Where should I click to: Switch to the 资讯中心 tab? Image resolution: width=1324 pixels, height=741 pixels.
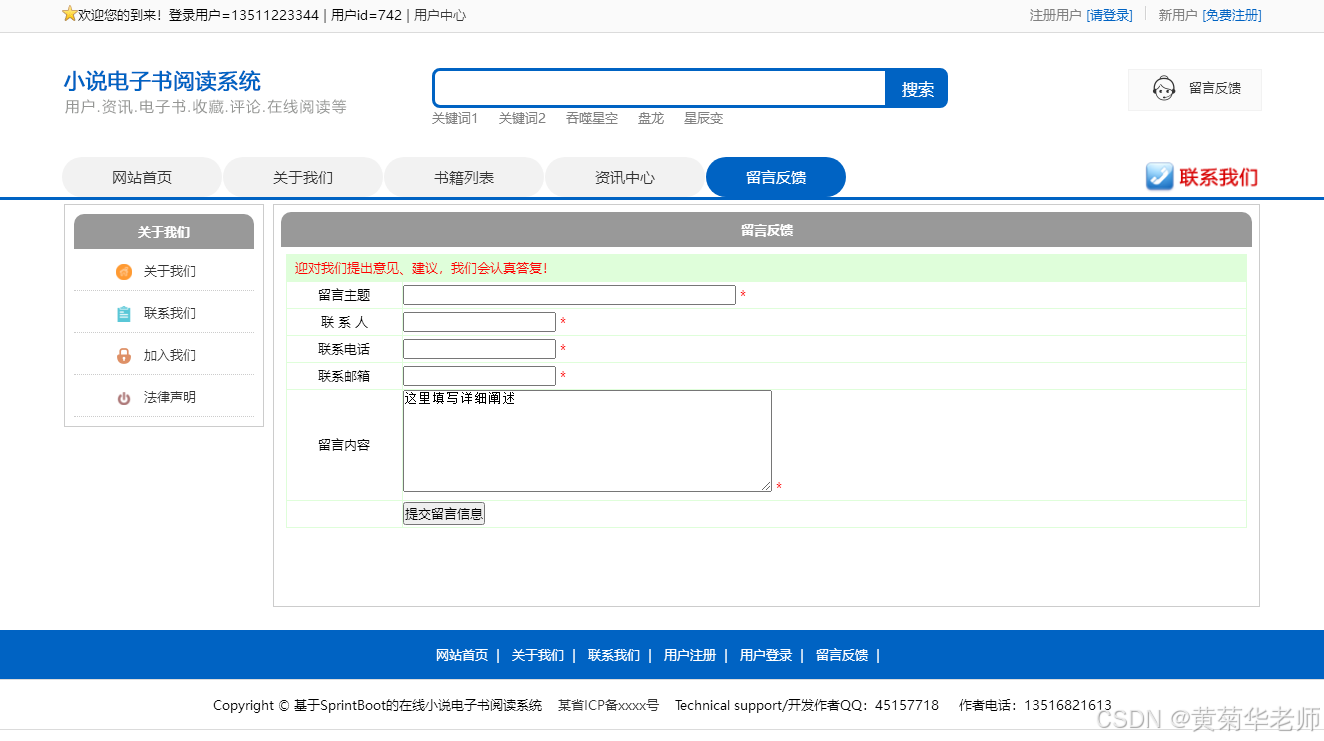(x=625, y=177)
